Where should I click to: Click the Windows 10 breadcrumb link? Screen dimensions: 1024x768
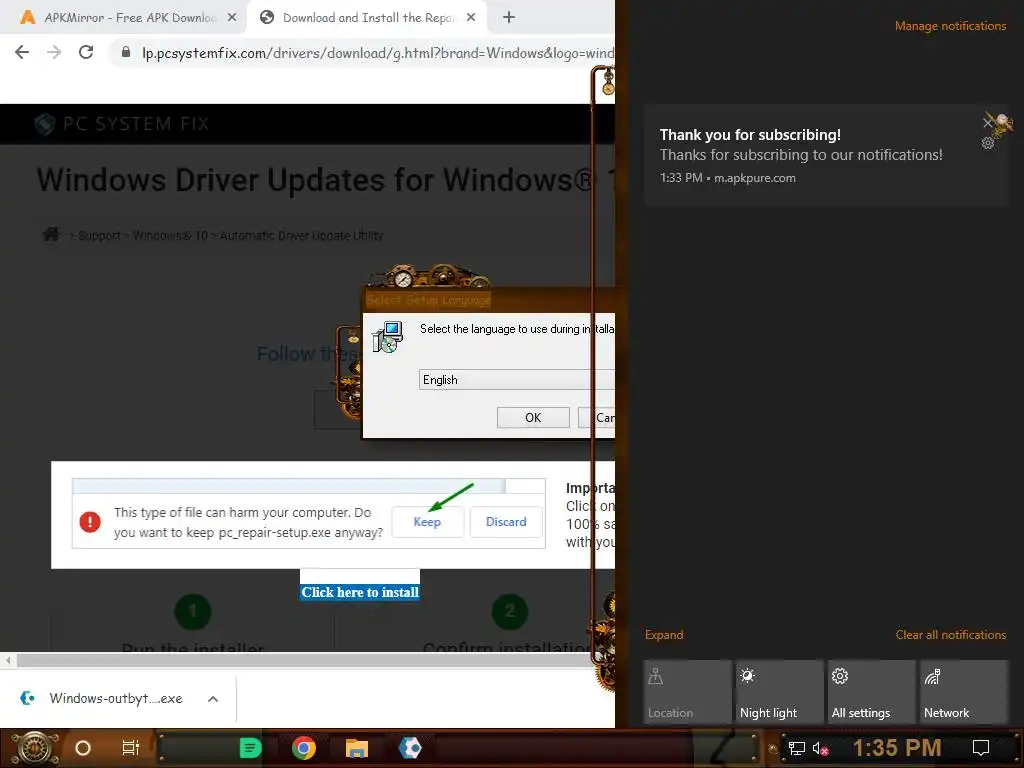[x=170, y=236]
